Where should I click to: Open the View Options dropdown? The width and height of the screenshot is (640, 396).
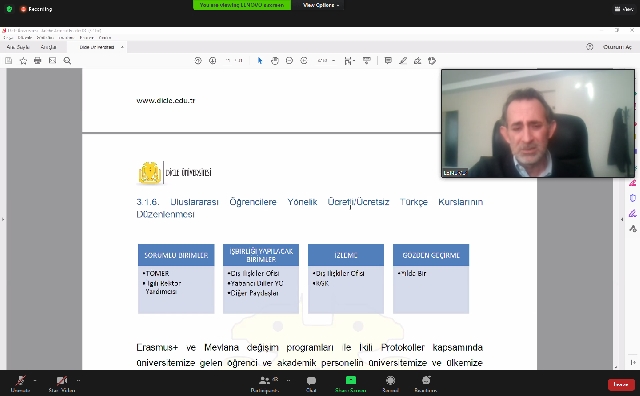[321, 5]
